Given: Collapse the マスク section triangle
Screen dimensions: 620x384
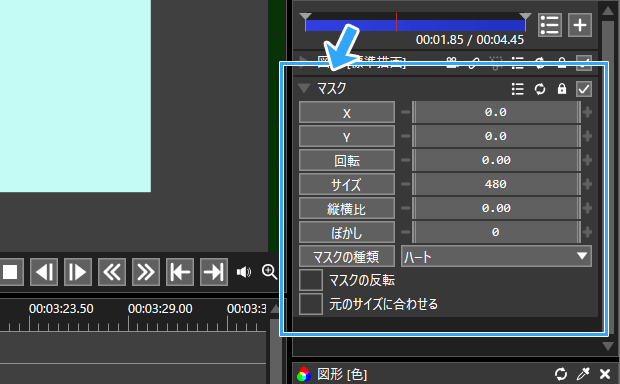Looking at the screenshot, I should coord(304,88).
